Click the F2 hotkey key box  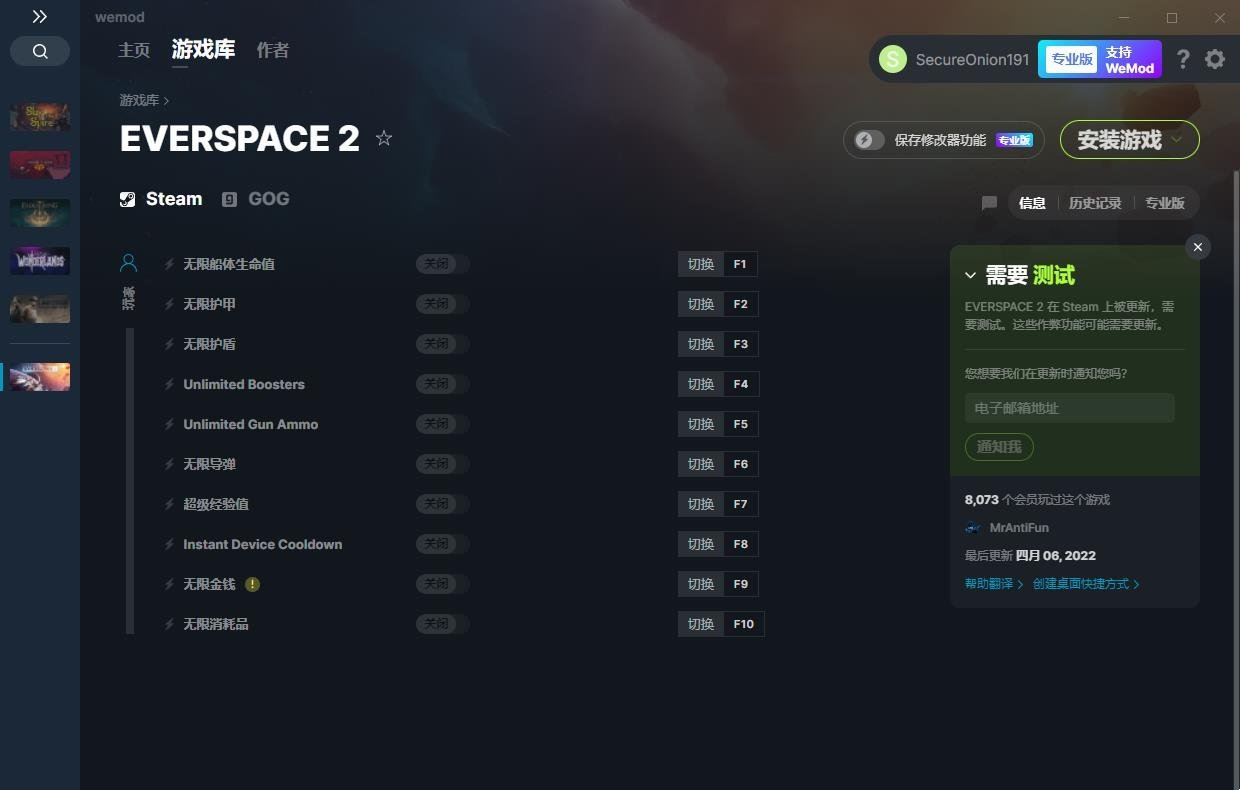[x=740, y=304]
